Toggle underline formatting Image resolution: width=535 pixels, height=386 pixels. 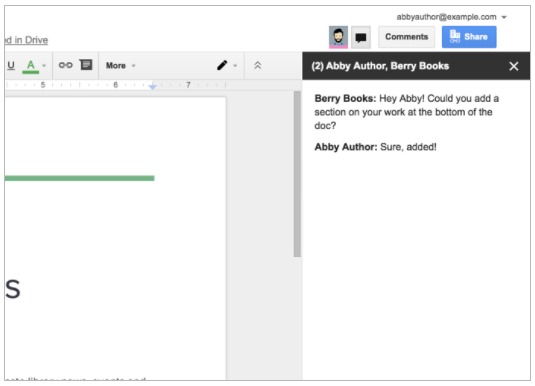(11, 65)
